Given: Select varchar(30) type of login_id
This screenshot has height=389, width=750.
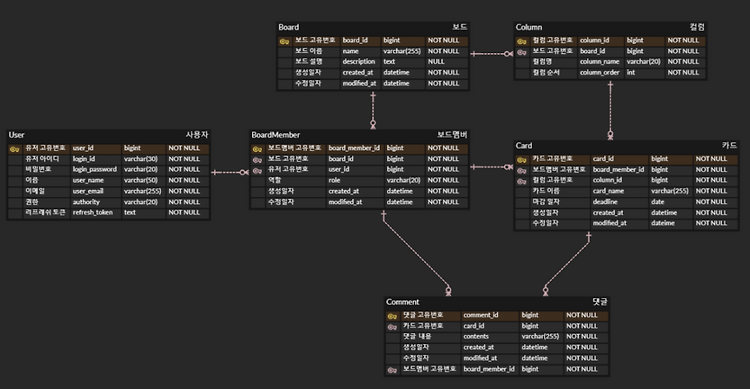Looking at the screenshot, I should pos(141,159).
